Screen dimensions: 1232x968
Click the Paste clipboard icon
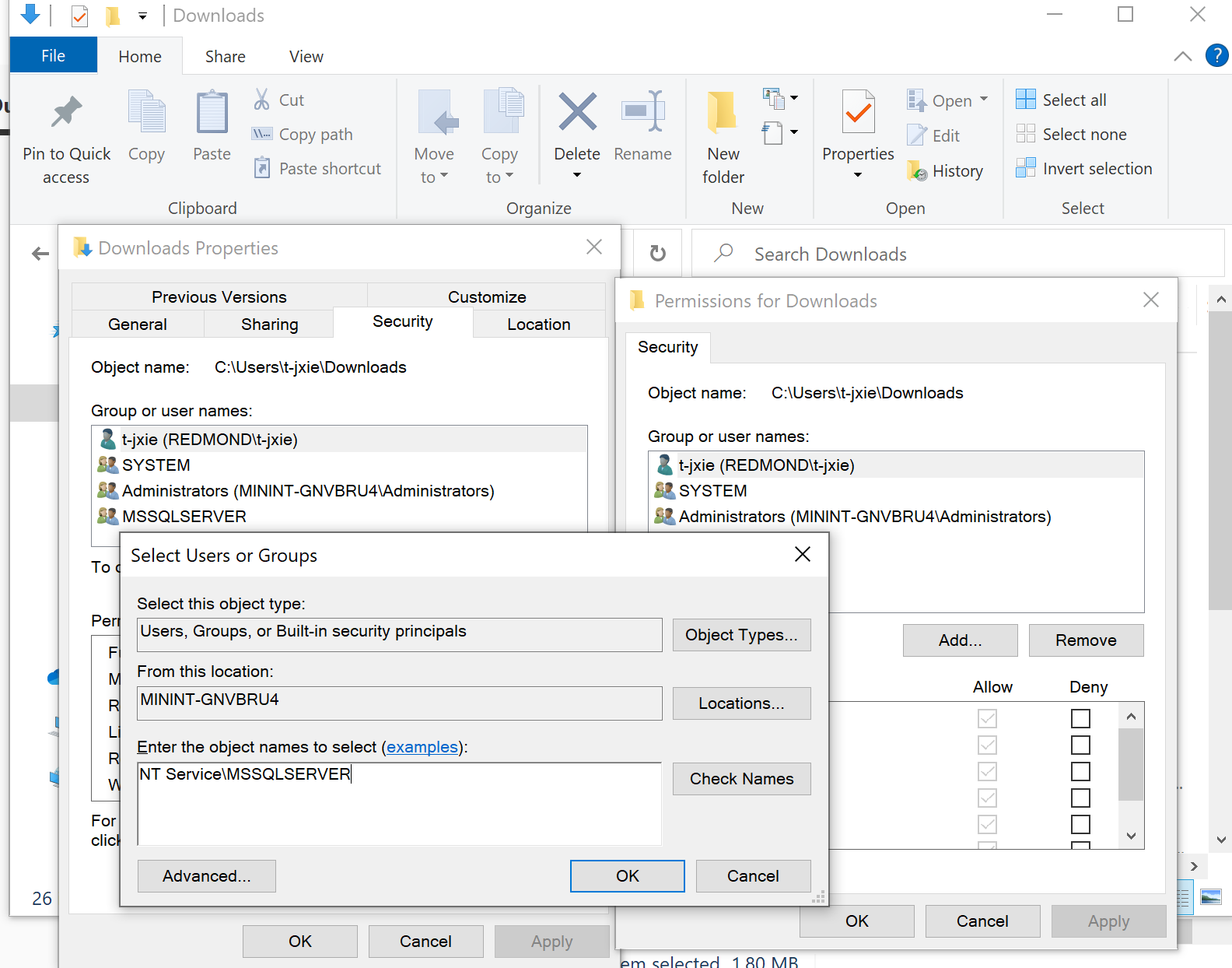click(212, 113)
